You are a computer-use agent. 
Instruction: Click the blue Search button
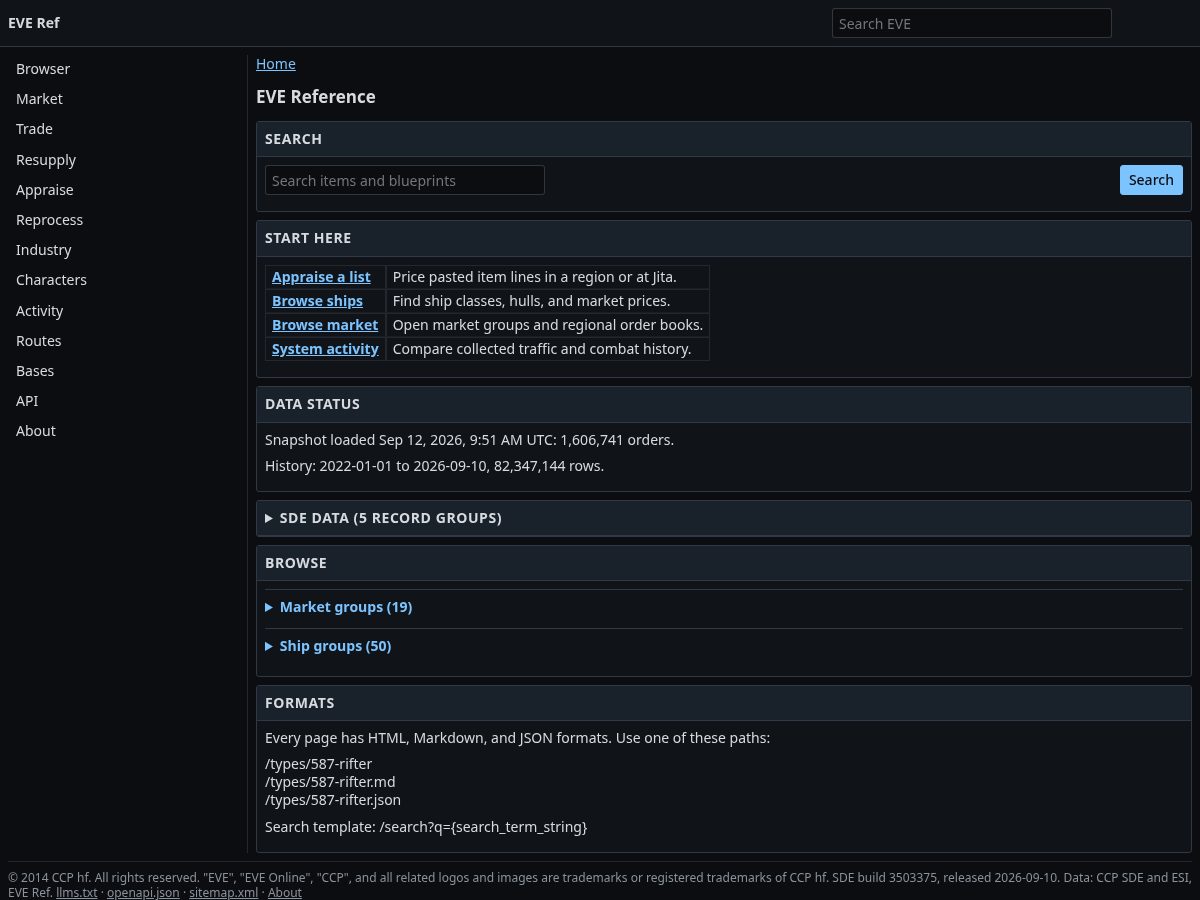tap(1151, 180)
